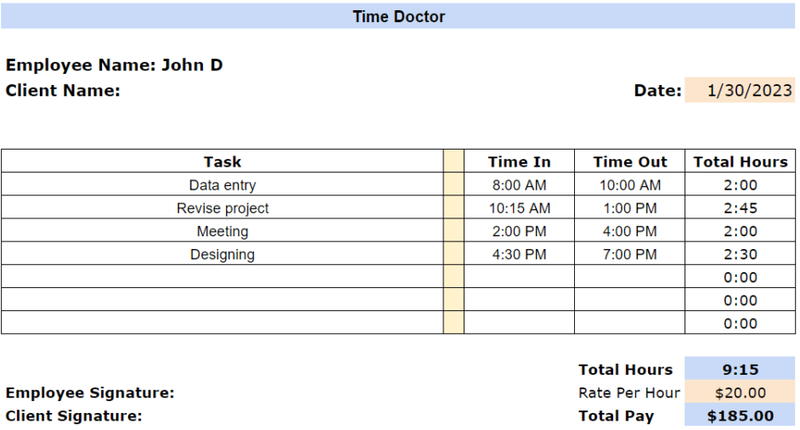The height and width of the screenshot is (430, 800).
Task: Select the 'Meeting' task cell
Action: pos(222,231)
